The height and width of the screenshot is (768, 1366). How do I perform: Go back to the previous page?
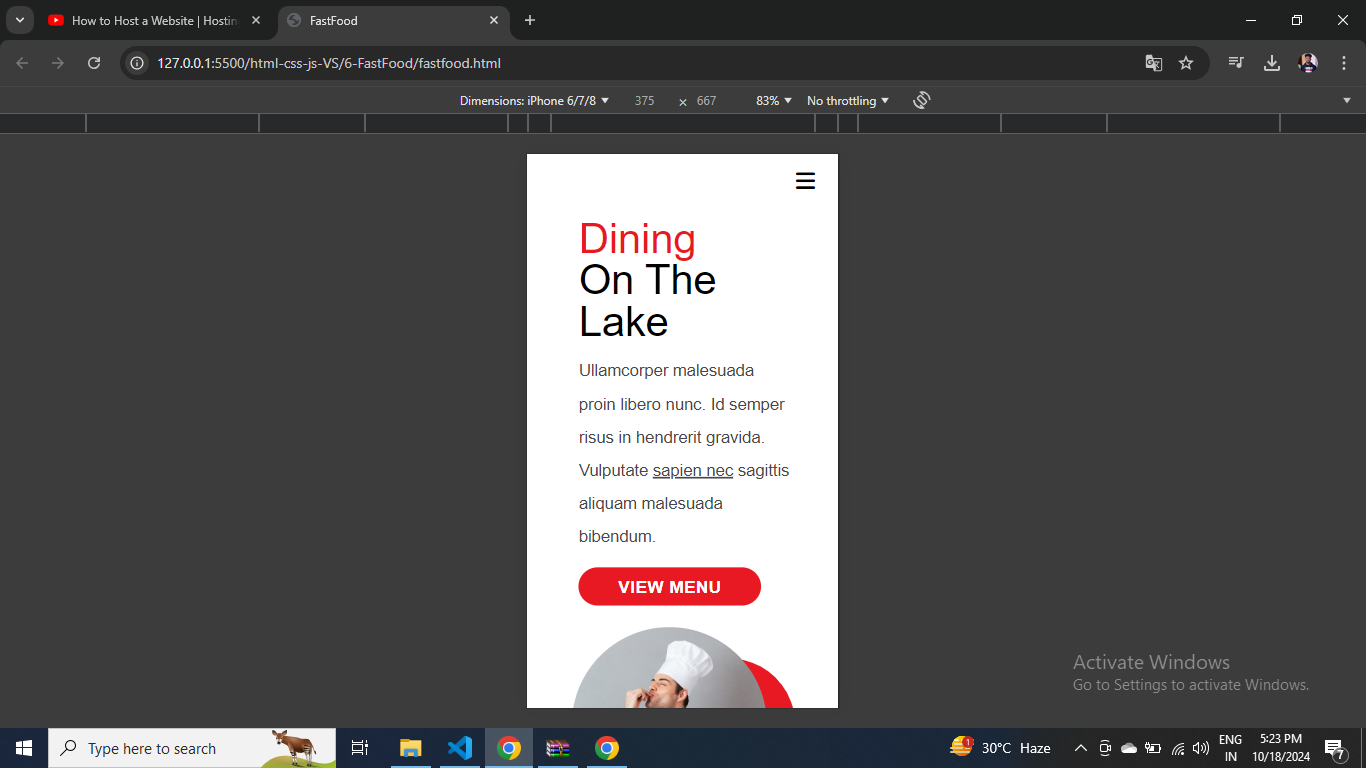[x=22, y=63]
